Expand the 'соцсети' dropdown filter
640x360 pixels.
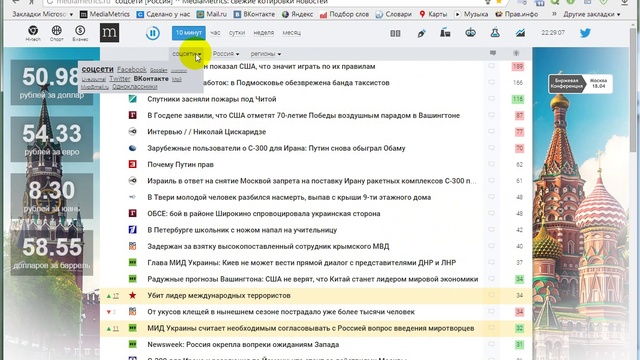click(187, 53)
